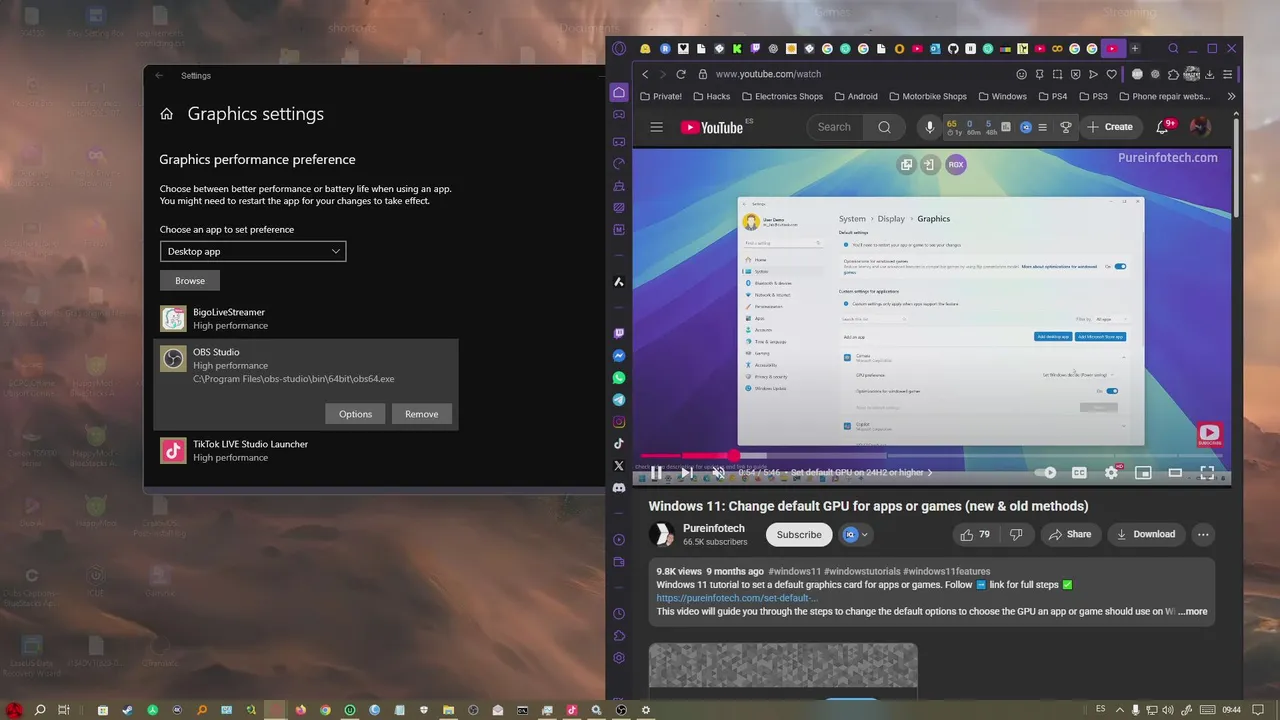Skip to next video in player
The width and height of the screenshot is (1280, 720).
point(687,472)
